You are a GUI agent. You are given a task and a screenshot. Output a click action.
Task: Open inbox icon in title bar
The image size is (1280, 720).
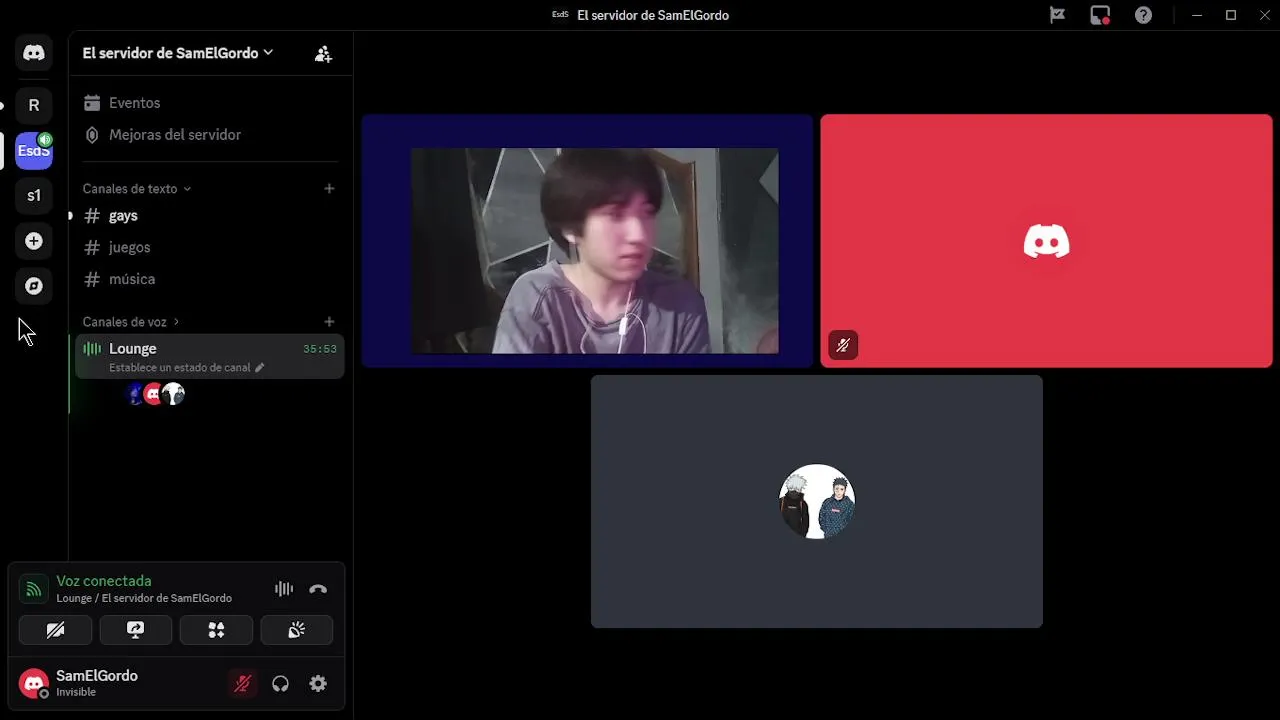(x=1100, y=15)
